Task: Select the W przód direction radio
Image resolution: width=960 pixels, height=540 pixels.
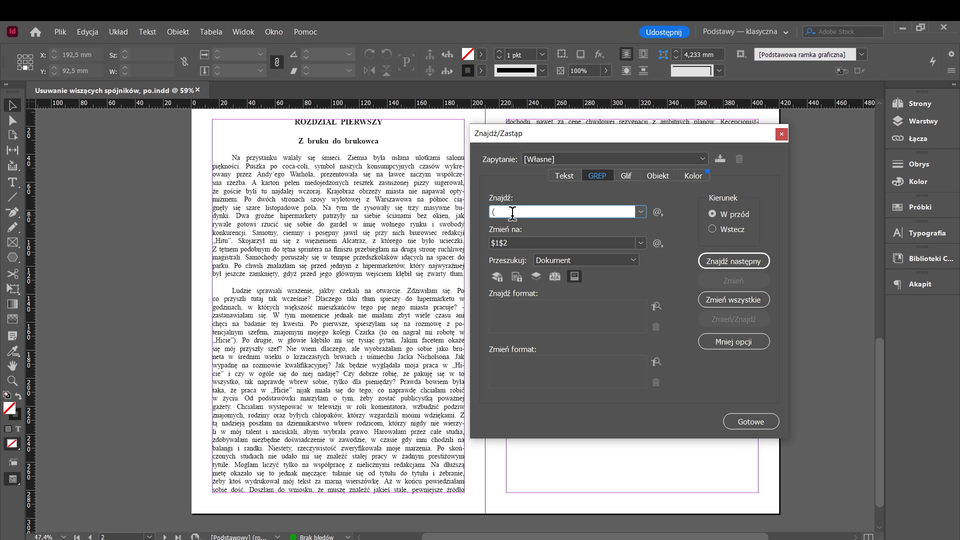Action: coord(713,214)
